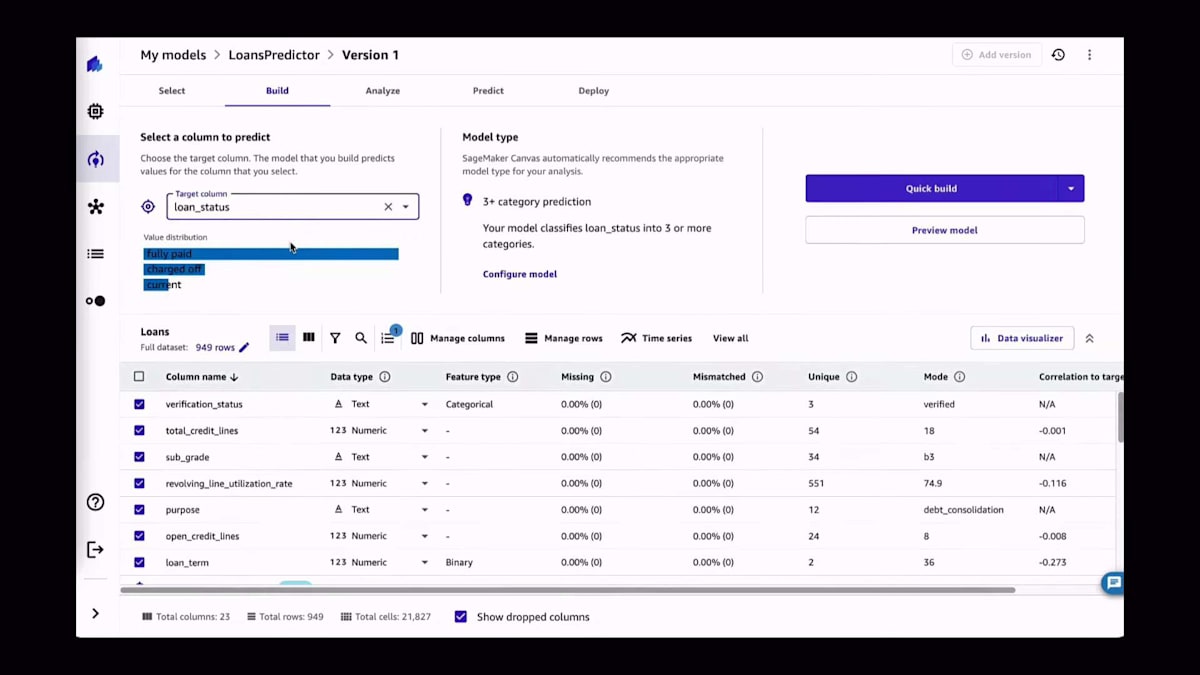Viewport: 1200px width, 675px height.
Task: Open the chat support bubble icon
Action: tap(1113, 583)
